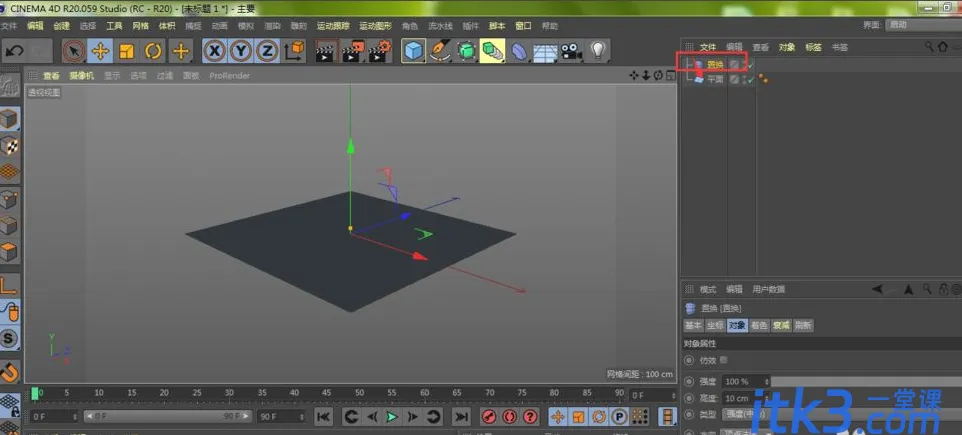Toggle the Y axis lock
This screenshot has width=962, height=435.
click(240, 52)
